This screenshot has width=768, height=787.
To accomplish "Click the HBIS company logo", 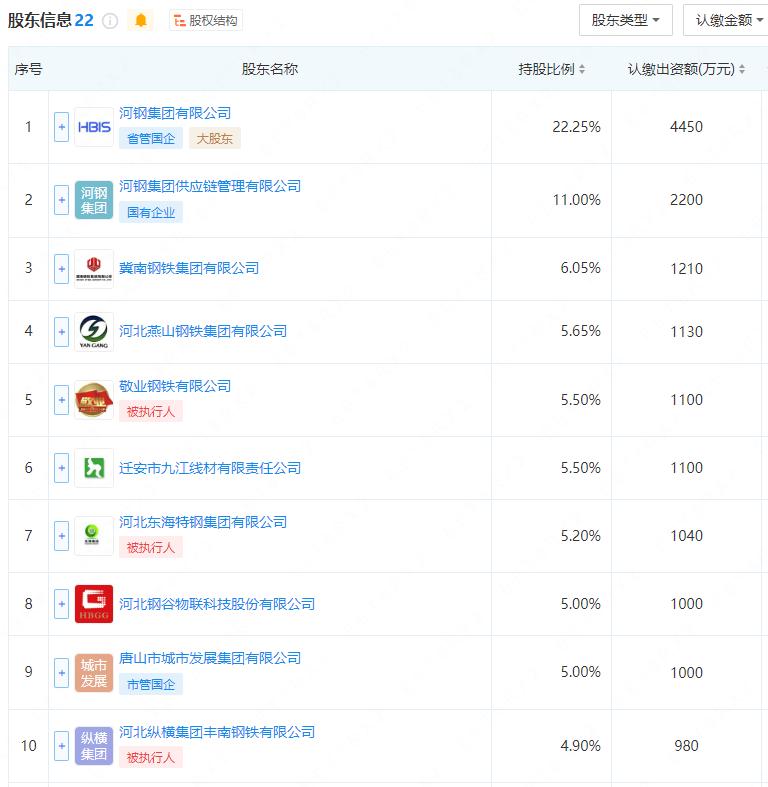I will click(x=94, y=127).
